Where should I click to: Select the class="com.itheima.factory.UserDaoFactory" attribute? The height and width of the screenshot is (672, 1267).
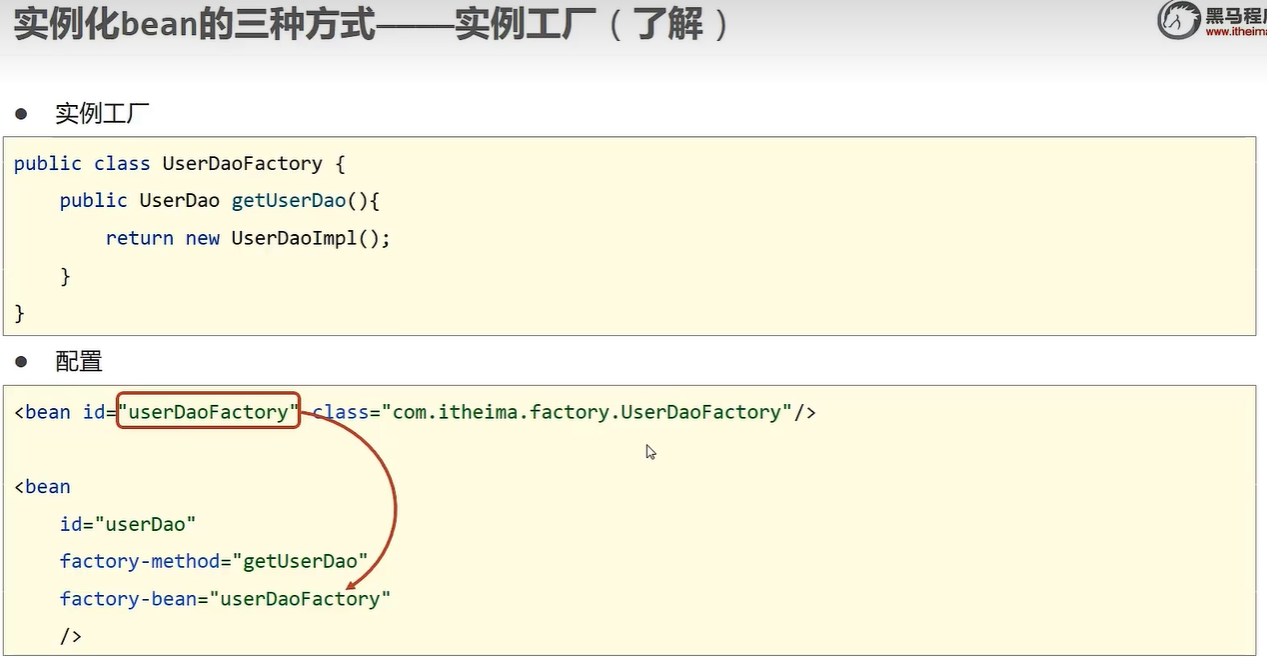click(553, 411)
